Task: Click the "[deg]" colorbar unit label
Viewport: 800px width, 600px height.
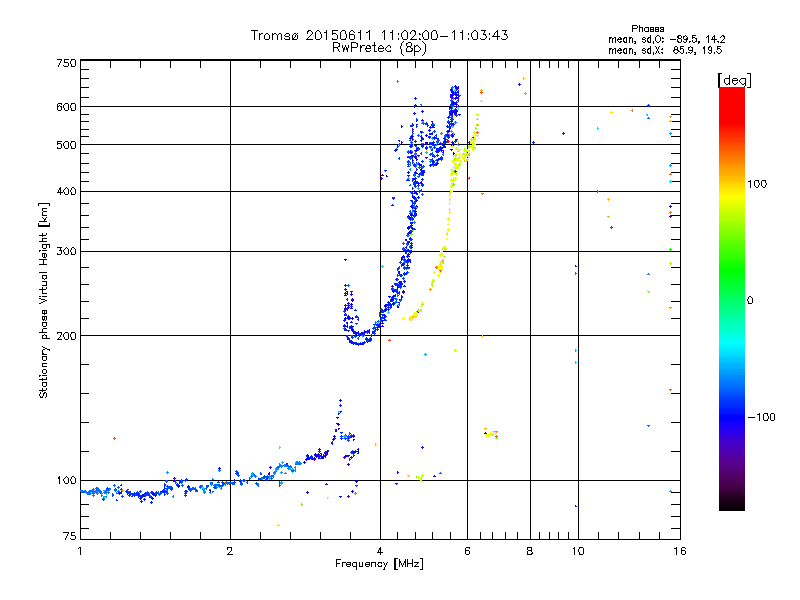Action: 734,80
